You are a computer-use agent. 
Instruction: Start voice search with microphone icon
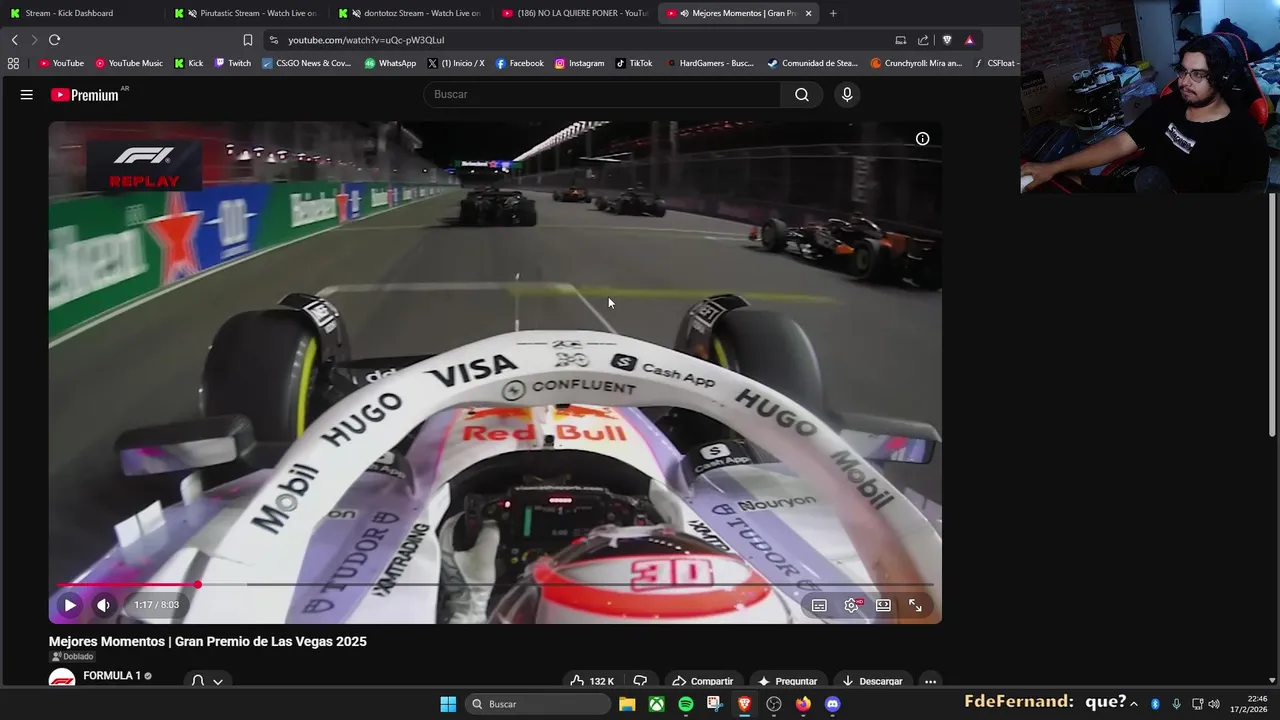coord(847,94)
